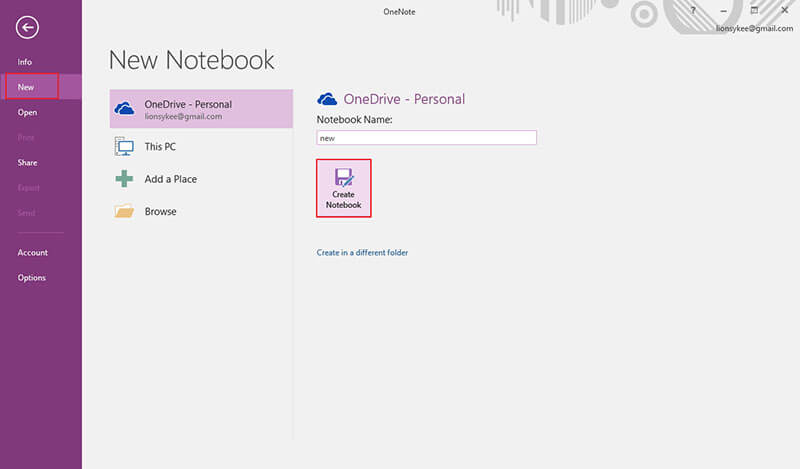Open the Info page in the sidebar
Screen dimensions: 800x469
coord(25,62)
